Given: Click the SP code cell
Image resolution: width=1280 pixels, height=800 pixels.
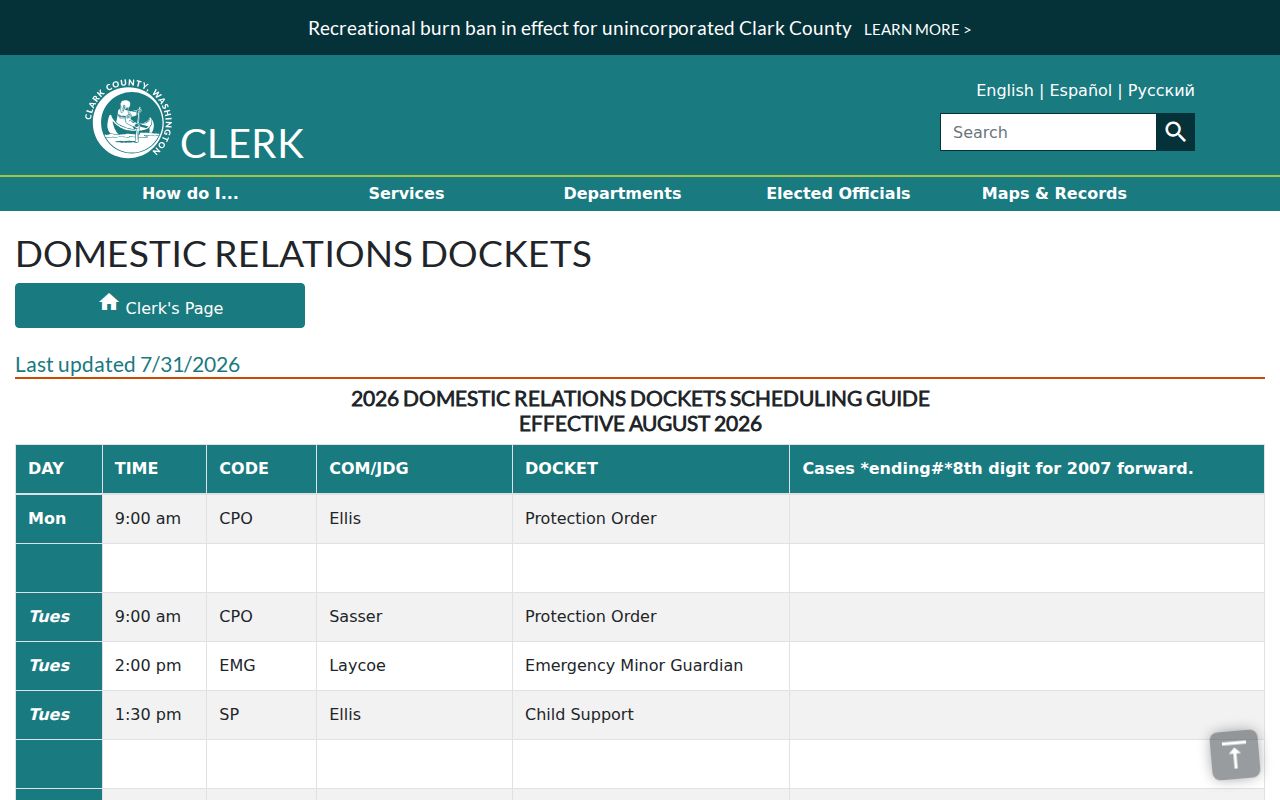Looking at the screenshot, I should (261, 715).
